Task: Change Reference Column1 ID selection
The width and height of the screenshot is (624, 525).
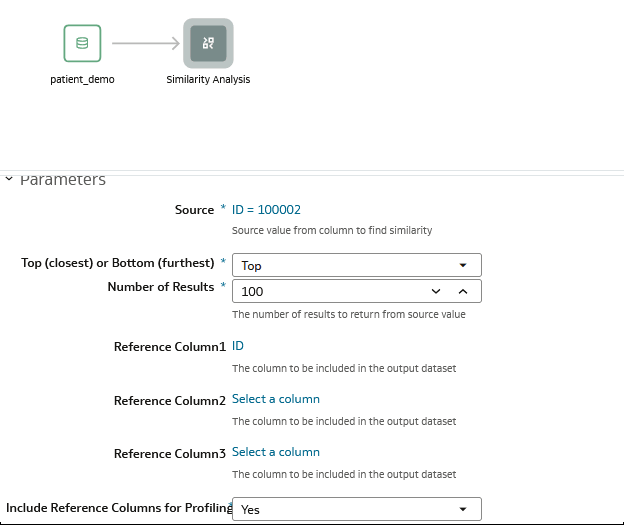Action: click(x=238, y=346)
